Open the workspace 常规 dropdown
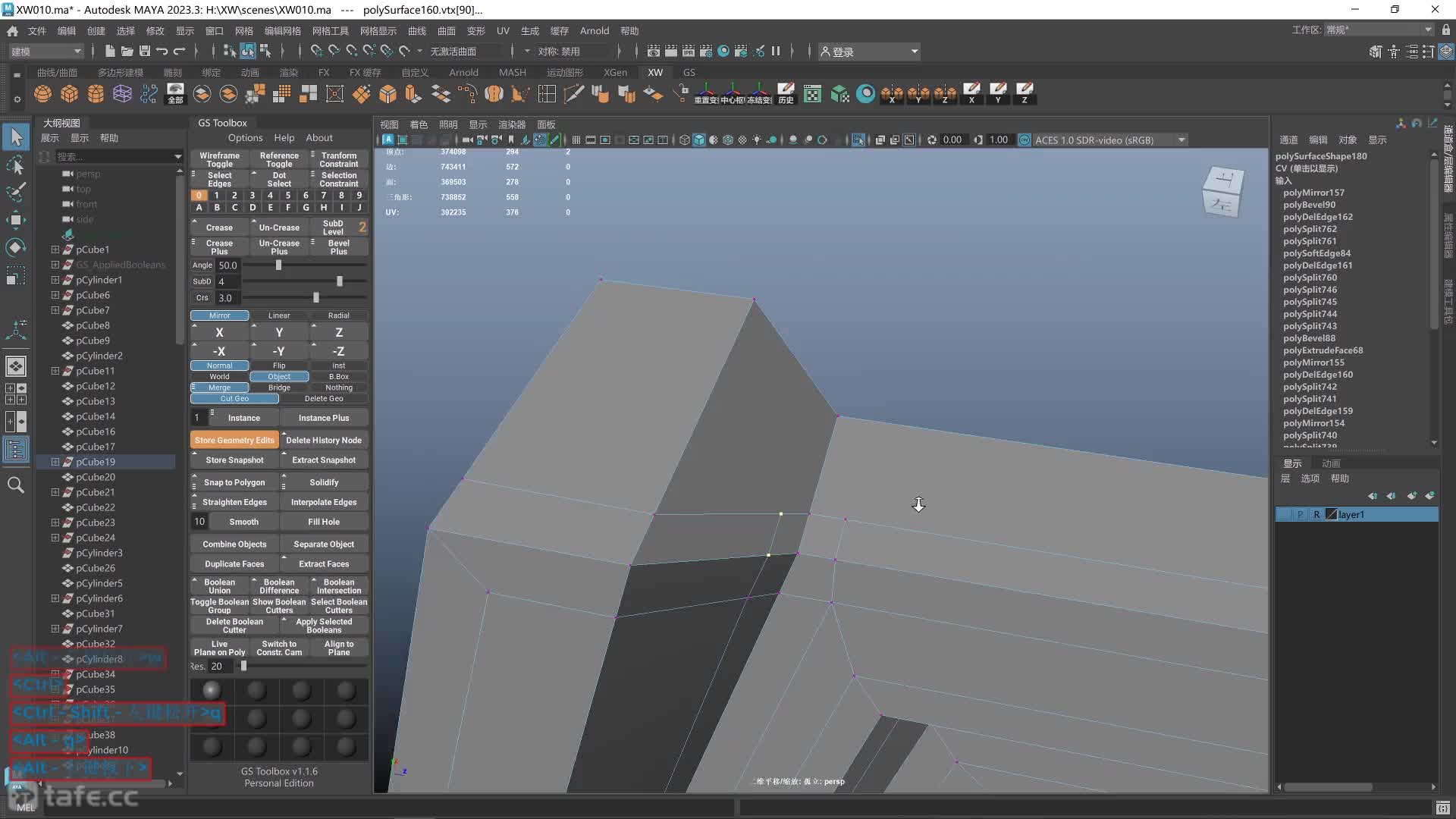Screen dimensions: 1456x819 coord(1379,30)
